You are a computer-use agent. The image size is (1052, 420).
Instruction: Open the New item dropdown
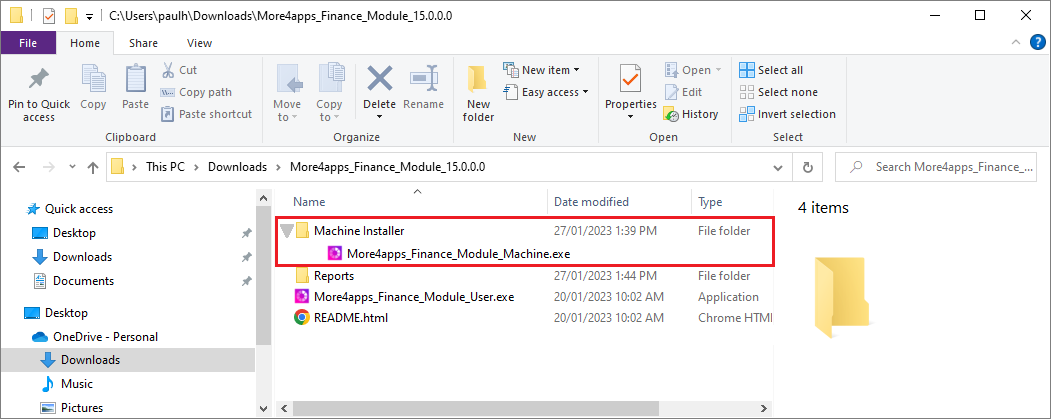pyautogui.click(x=541, y=70)
